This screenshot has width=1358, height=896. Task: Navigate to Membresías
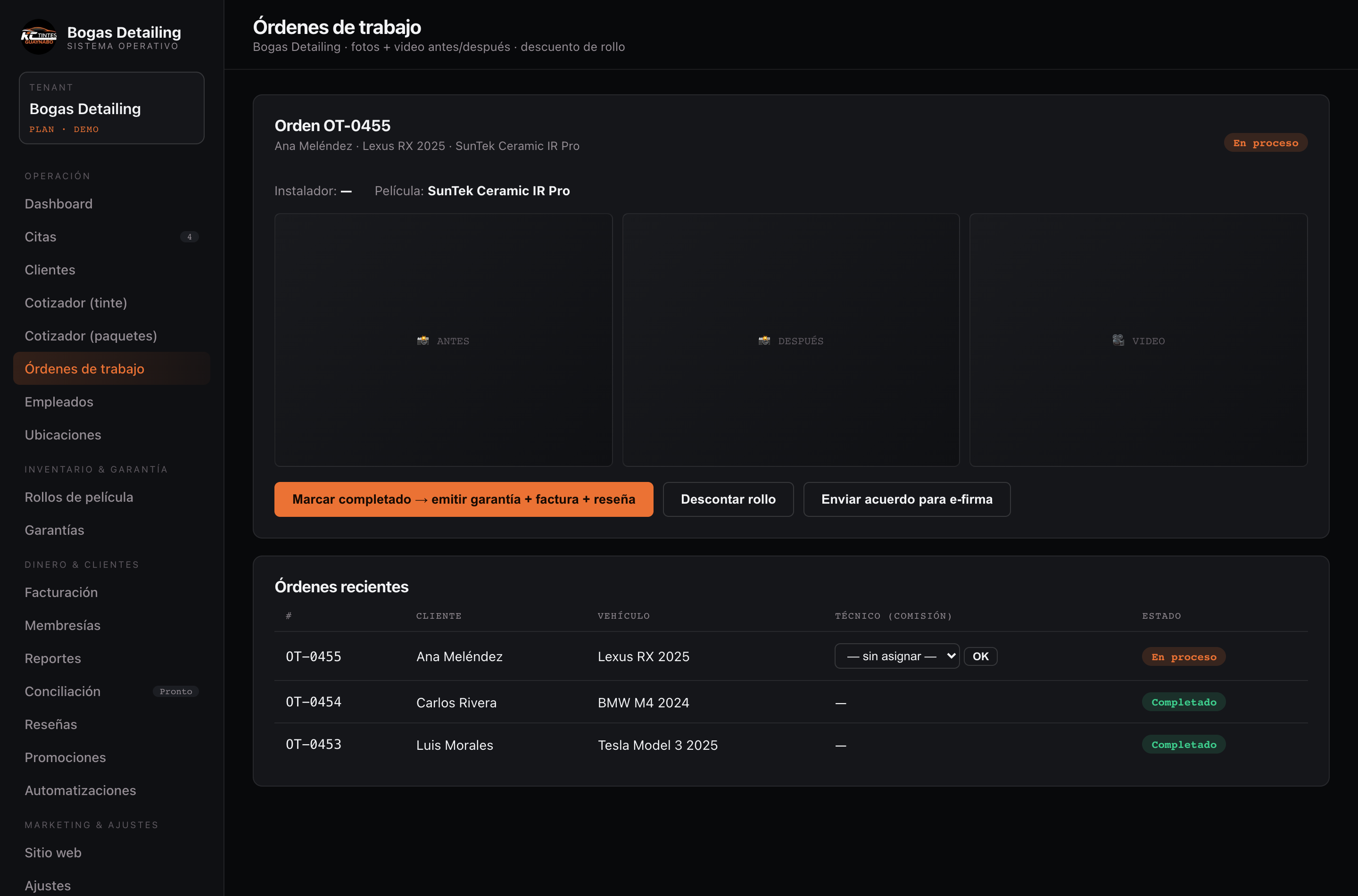point(111,626)
